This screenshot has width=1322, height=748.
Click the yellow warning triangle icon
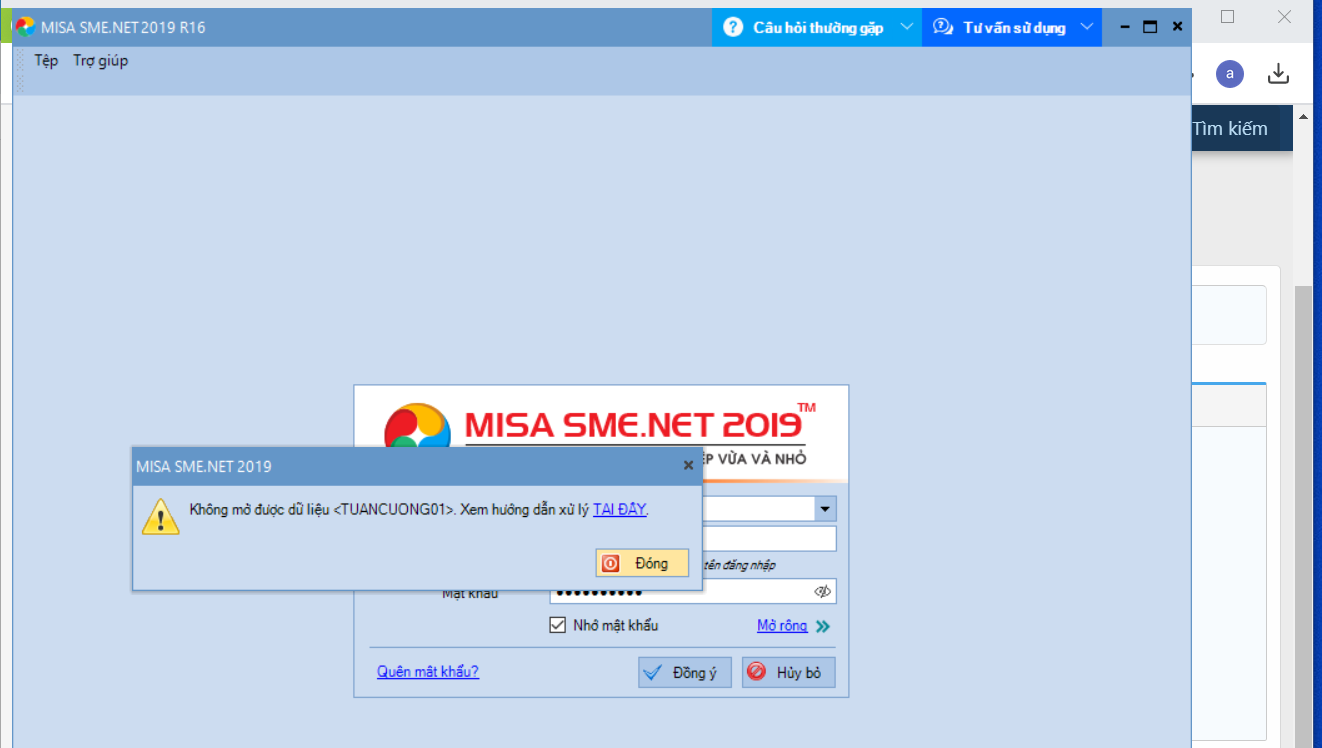pyautogui.click(x=160, y=517)
